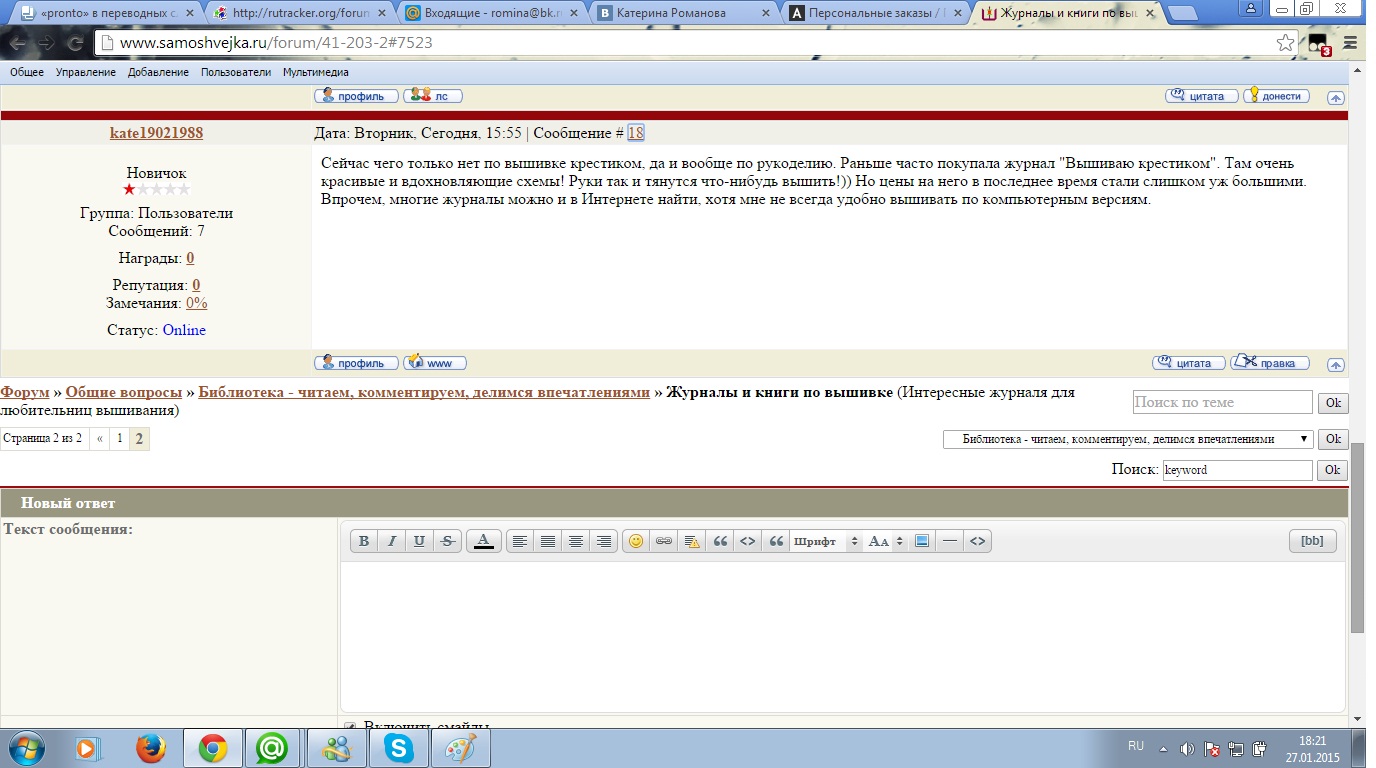This screenshot has height=768, width=1376.
Task: Toggle underline formatting in the editor
Action: tap(420, 541)
